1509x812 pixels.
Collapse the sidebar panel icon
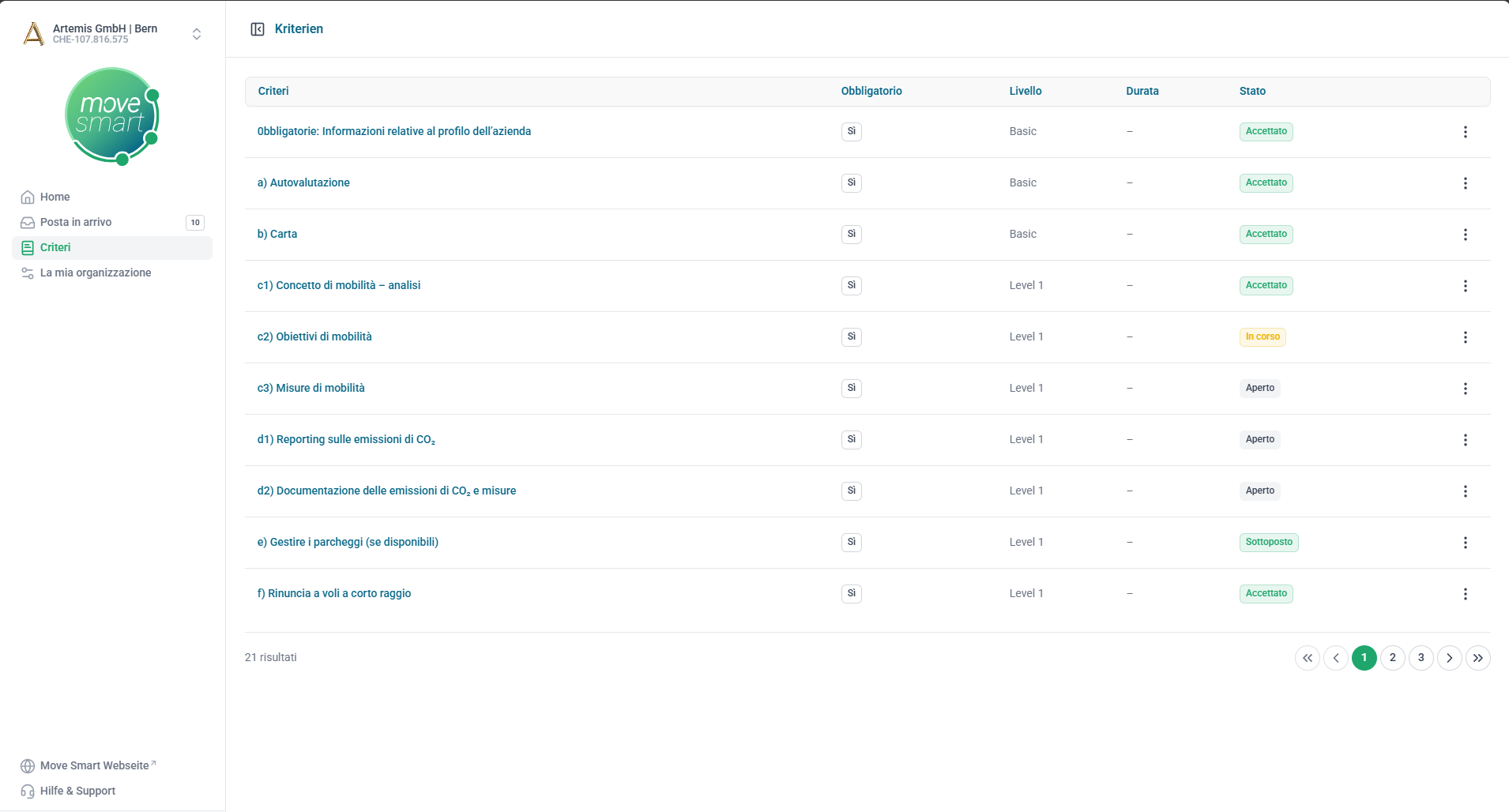tap(258, 29)
